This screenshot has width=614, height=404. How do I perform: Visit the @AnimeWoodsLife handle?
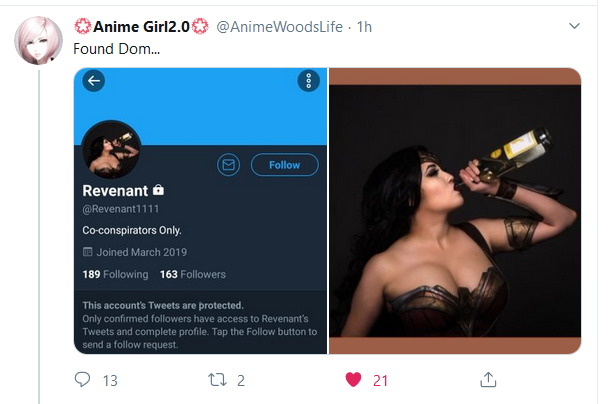tap(280, 27)
